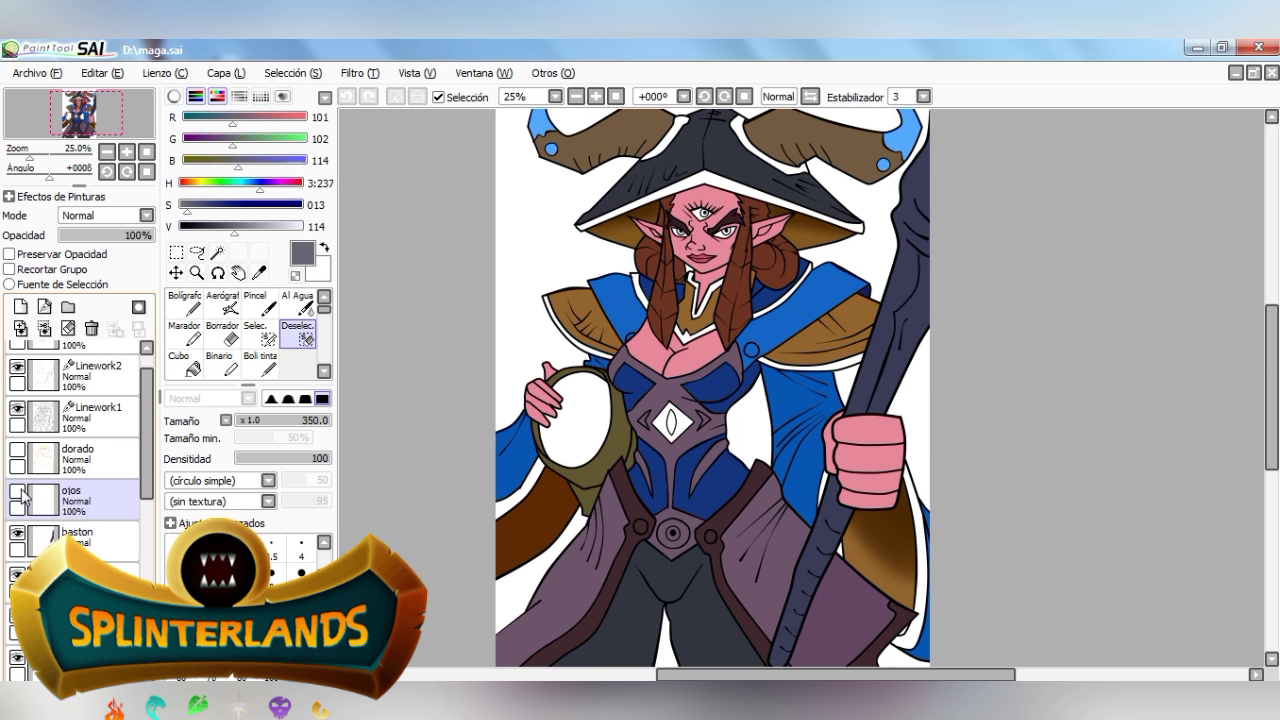Open the Archivo menu
The image size is (1280, 720).
pos(37,73)
